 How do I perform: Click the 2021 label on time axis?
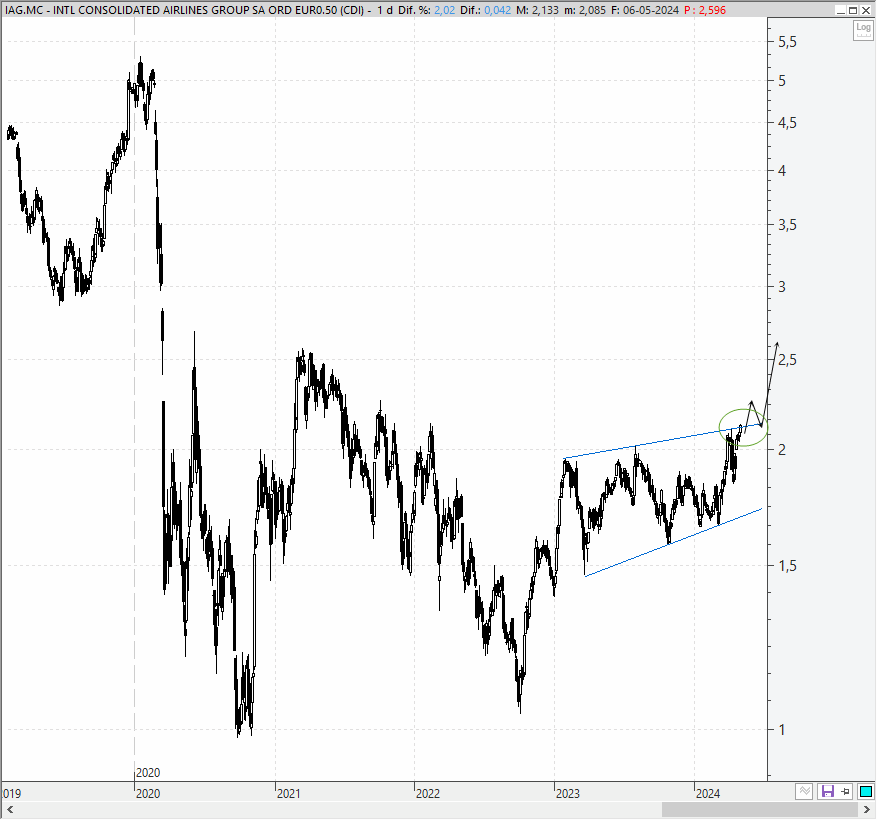tap(289, 793)
